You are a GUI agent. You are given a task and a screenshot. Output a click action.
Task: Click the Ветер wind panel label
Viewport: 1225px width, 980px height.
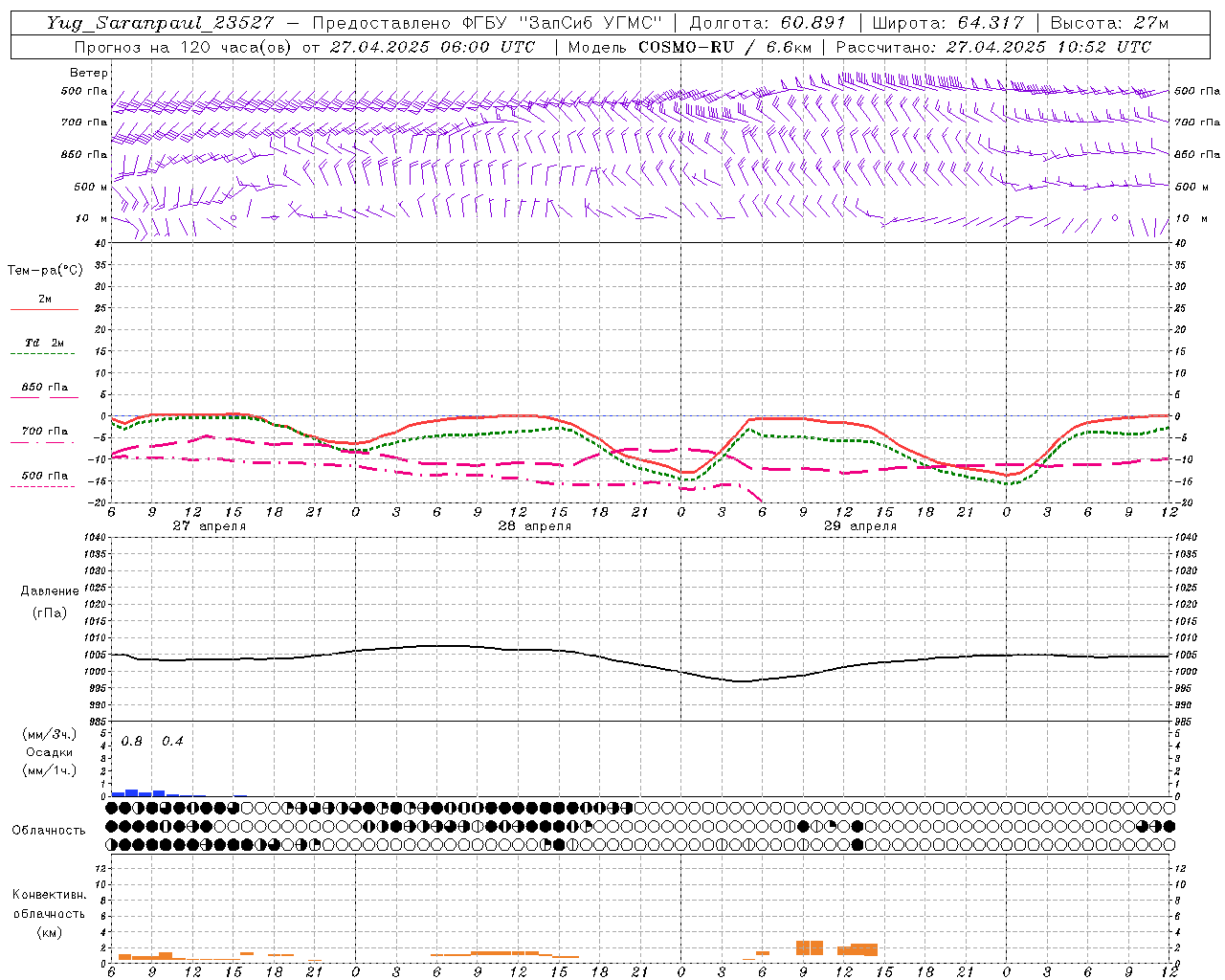pos(88,73)
